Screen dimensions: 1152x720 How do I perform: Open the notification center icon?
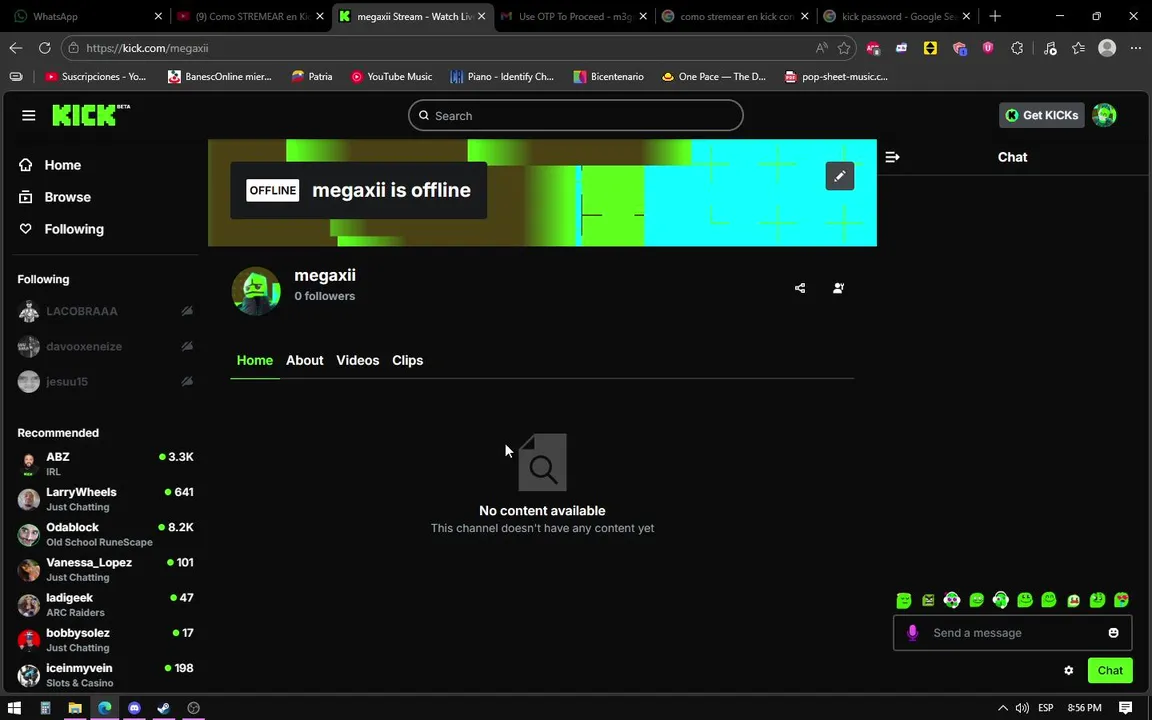coord(1126,708)
